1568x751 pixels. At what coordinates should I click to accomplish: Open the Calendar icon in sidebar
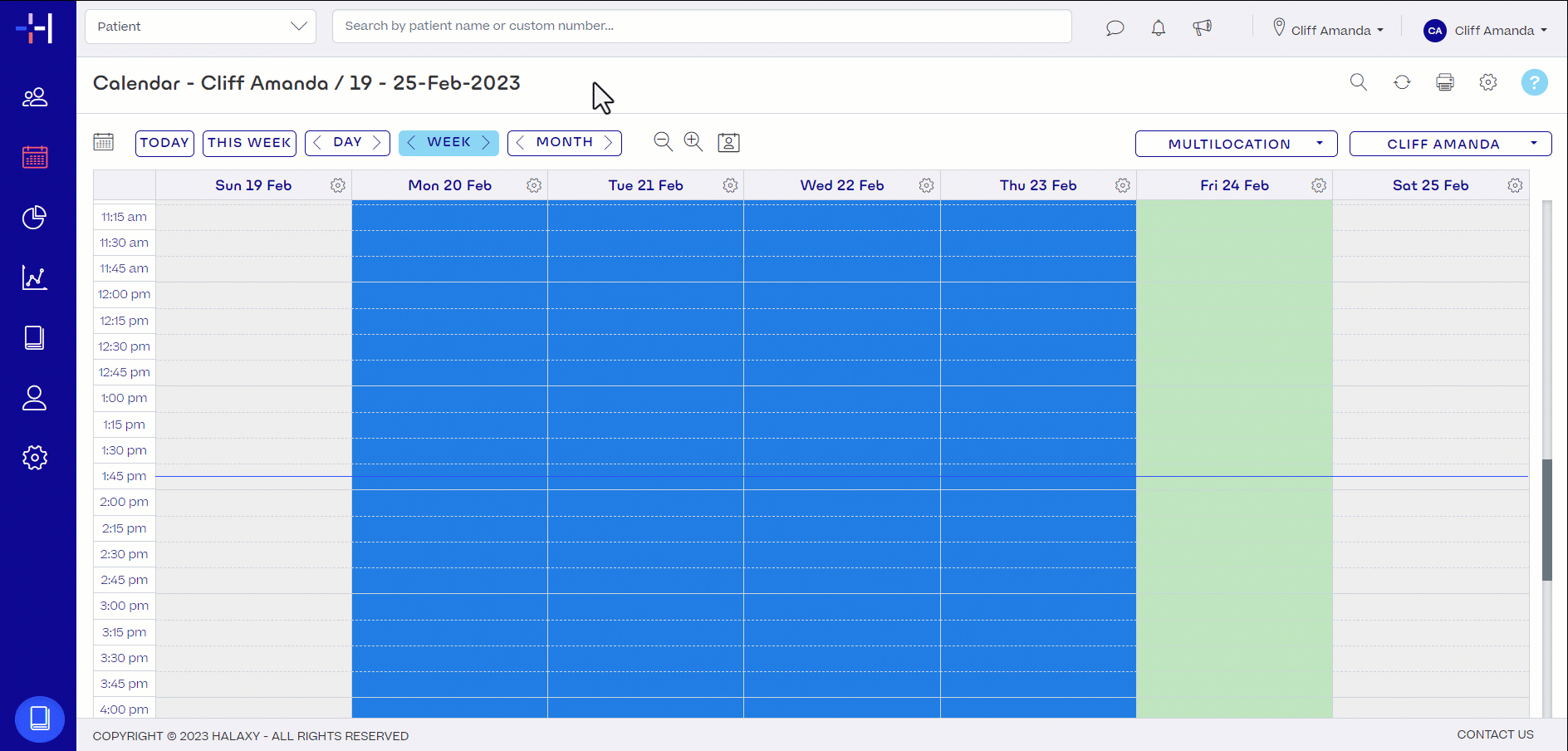coord(35,157)
